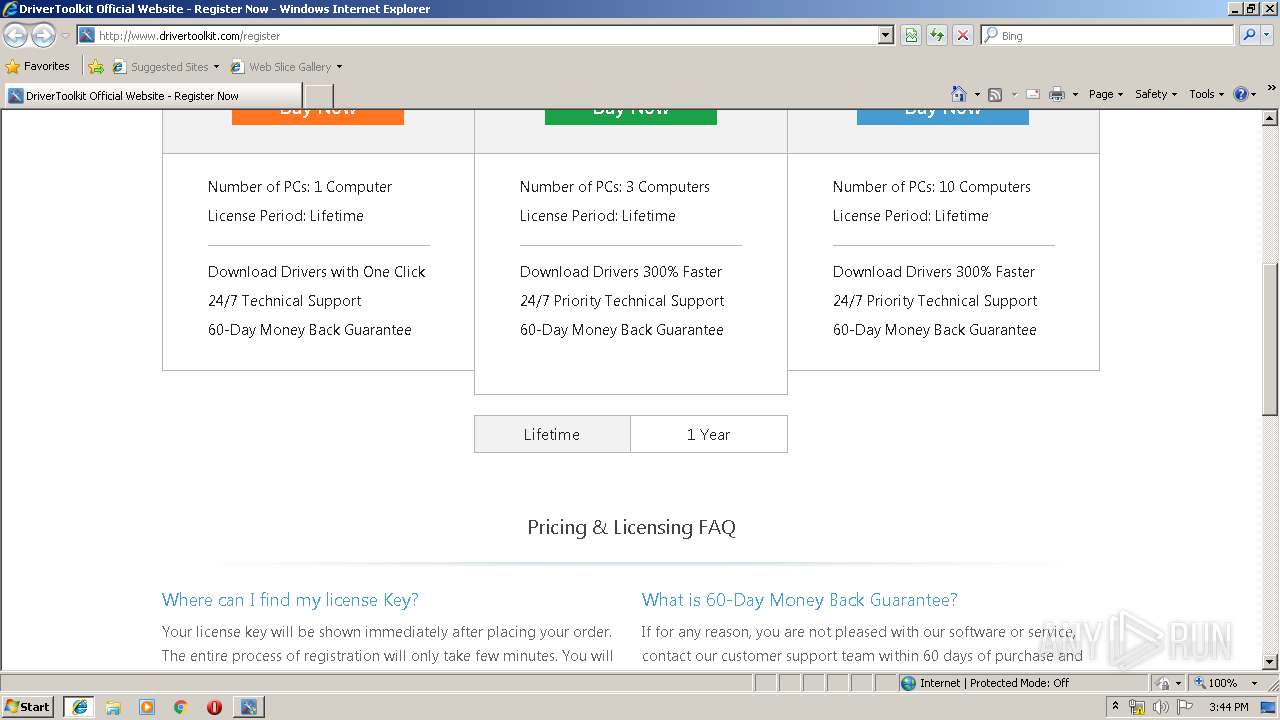
Task: Open the Safety menu
Action: [1156, 94]
